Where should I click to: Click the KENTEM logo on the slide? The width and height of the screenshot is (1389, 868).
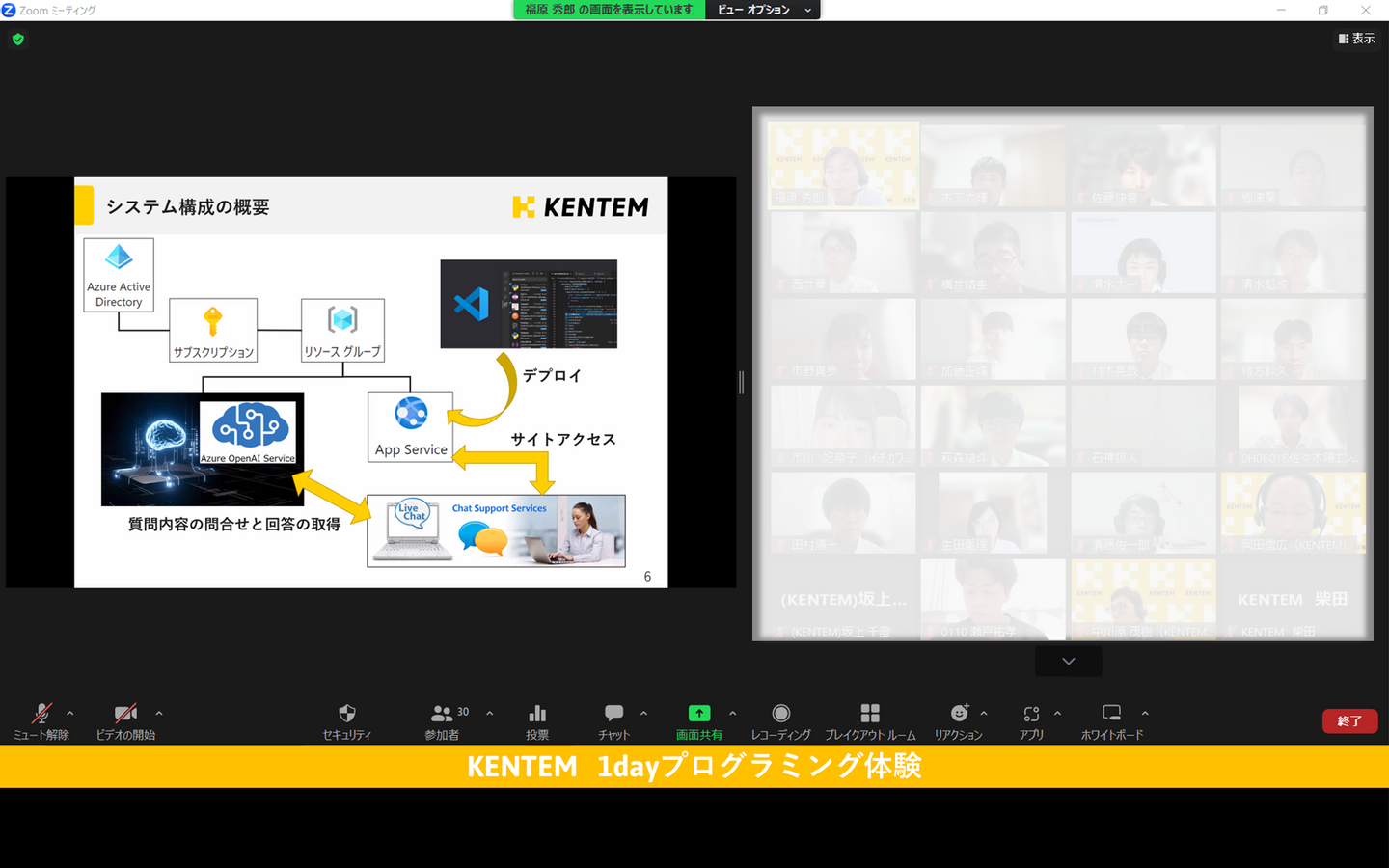(581, 206)
